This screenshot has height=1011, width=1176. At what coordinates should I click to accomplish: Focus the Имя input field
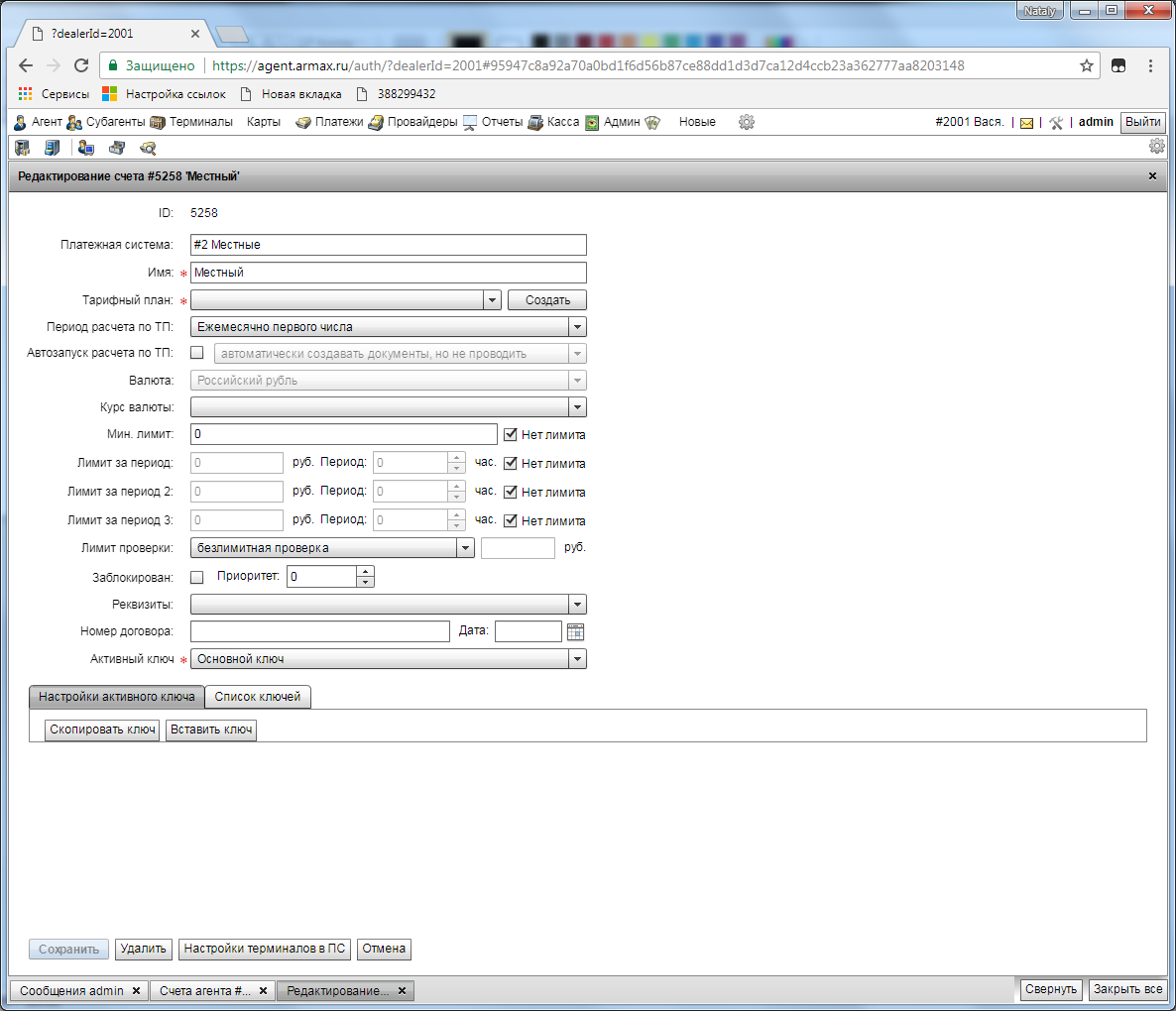[x=389, y=273]
